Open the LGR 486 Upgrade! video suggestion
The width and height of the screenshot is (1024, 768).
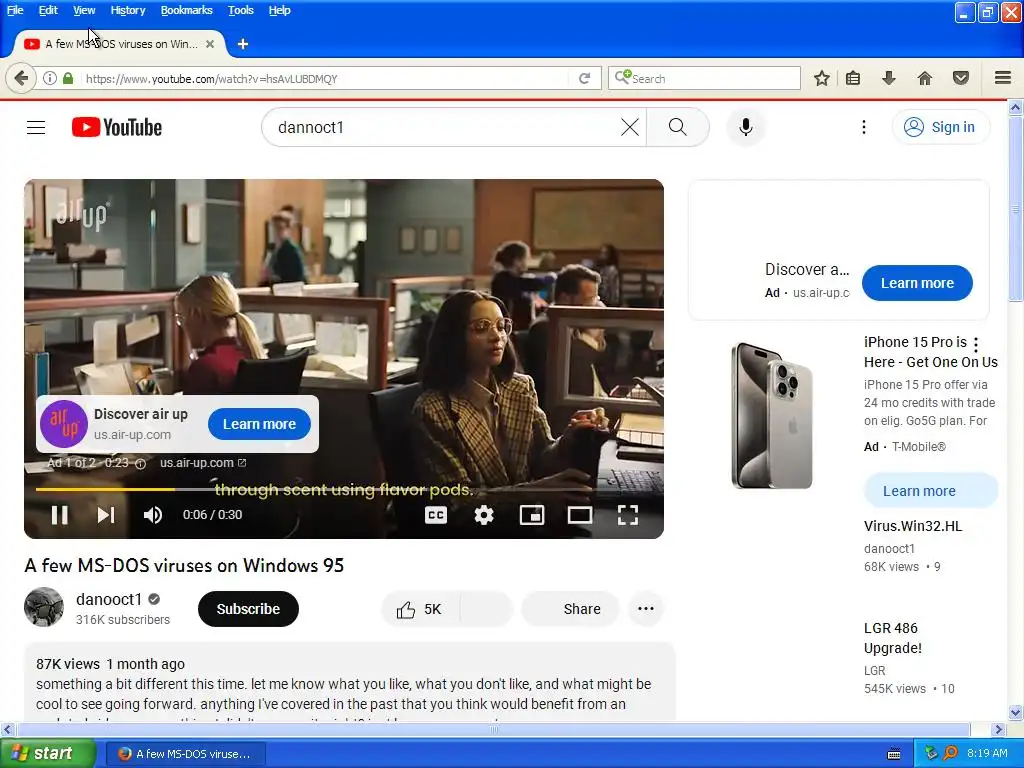point(893,638)
